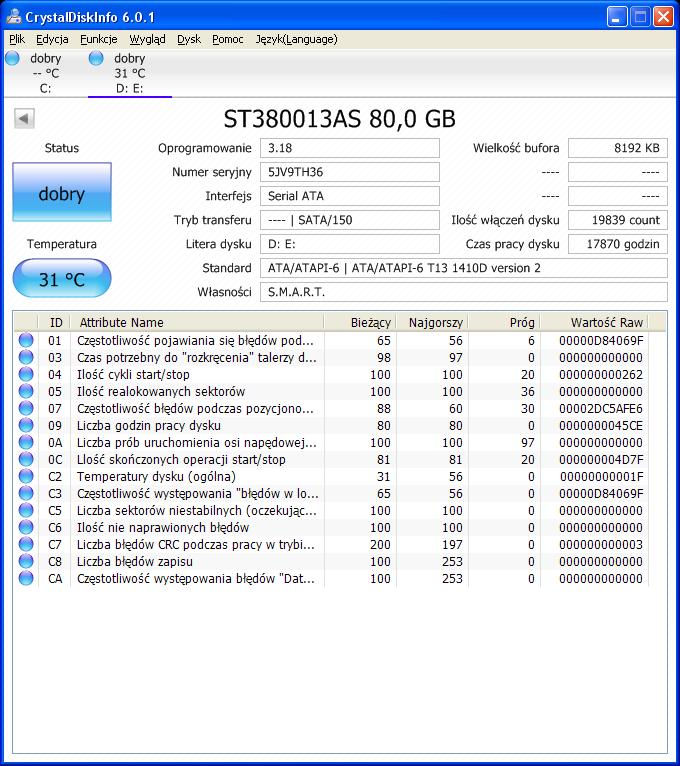680x766 pixels.
Task: Open the Edycja menu
Action: pos(52,39)
